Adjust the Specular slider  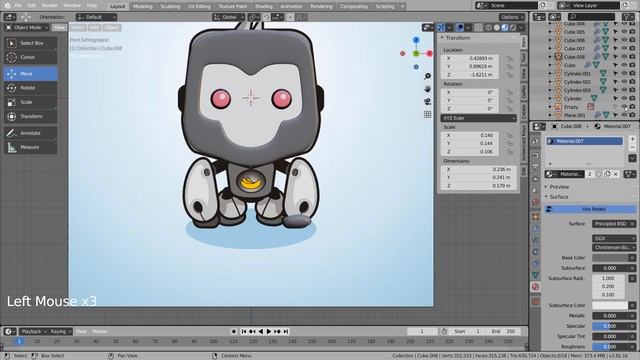(x=610, y=326)
